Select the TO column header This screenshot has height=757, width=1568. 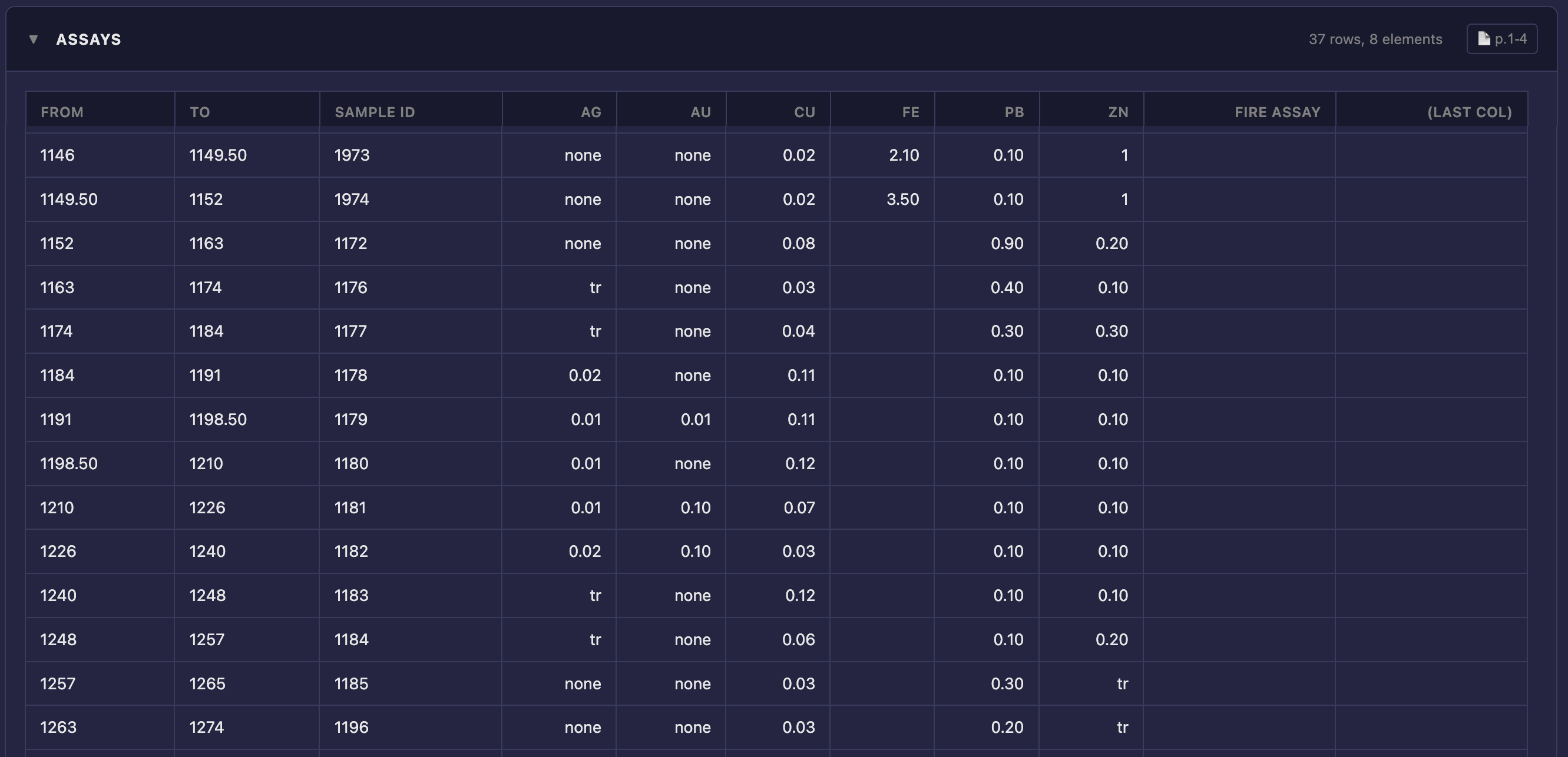point(200,112)
